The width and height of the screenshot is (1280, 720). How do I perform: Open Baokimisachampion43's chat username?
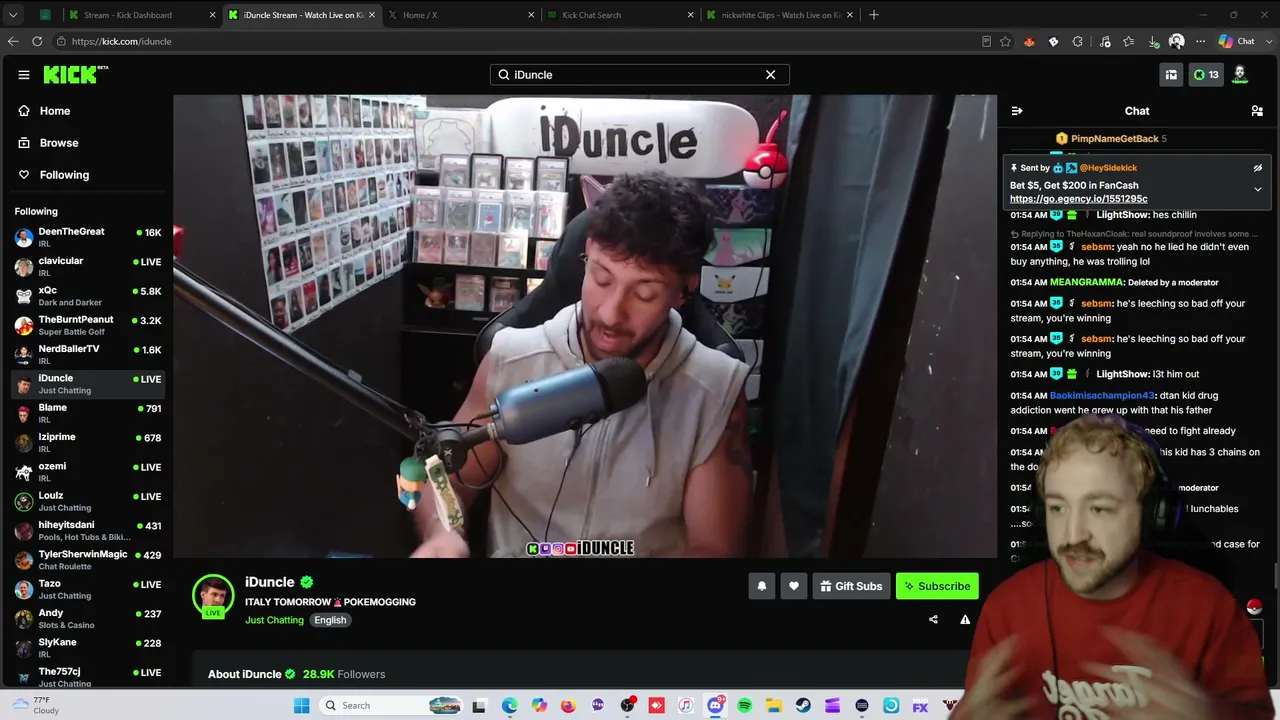[x=1102, y=396]
